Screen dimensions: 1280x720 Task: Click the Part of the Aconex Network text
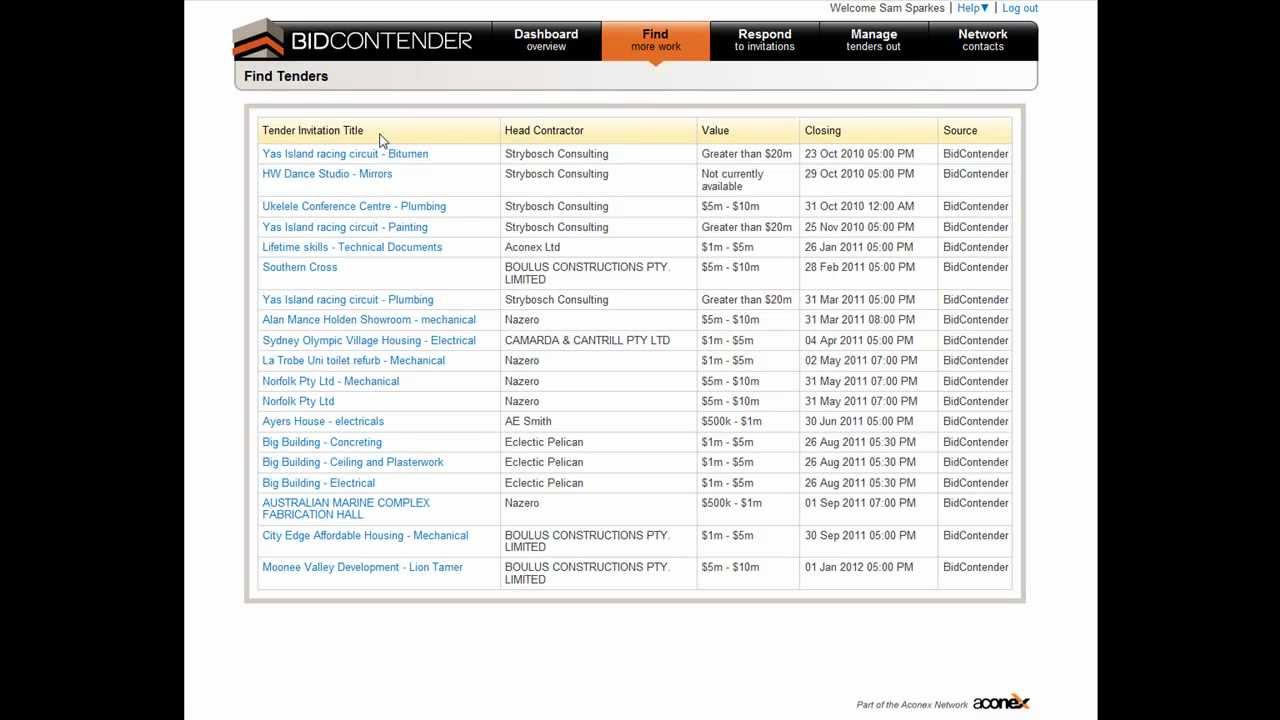[912, 705]
